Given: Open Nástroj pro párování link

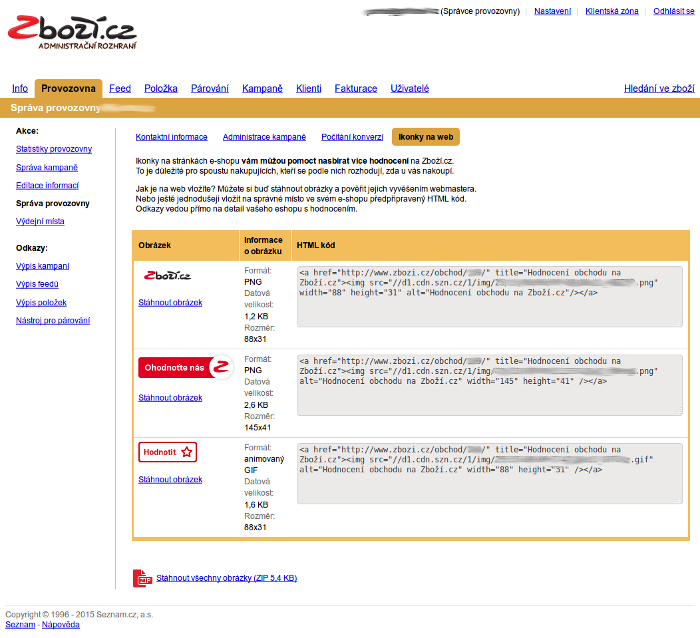Looking at the screenshot, I should 53,321.
